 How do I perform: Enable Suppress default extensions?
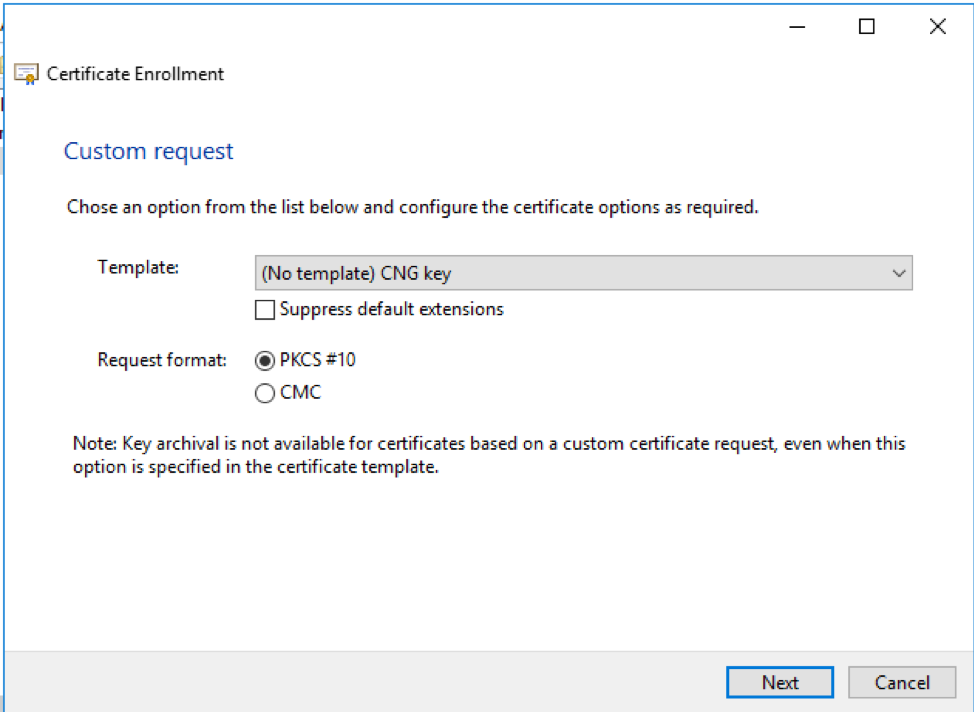pos(265,310)
